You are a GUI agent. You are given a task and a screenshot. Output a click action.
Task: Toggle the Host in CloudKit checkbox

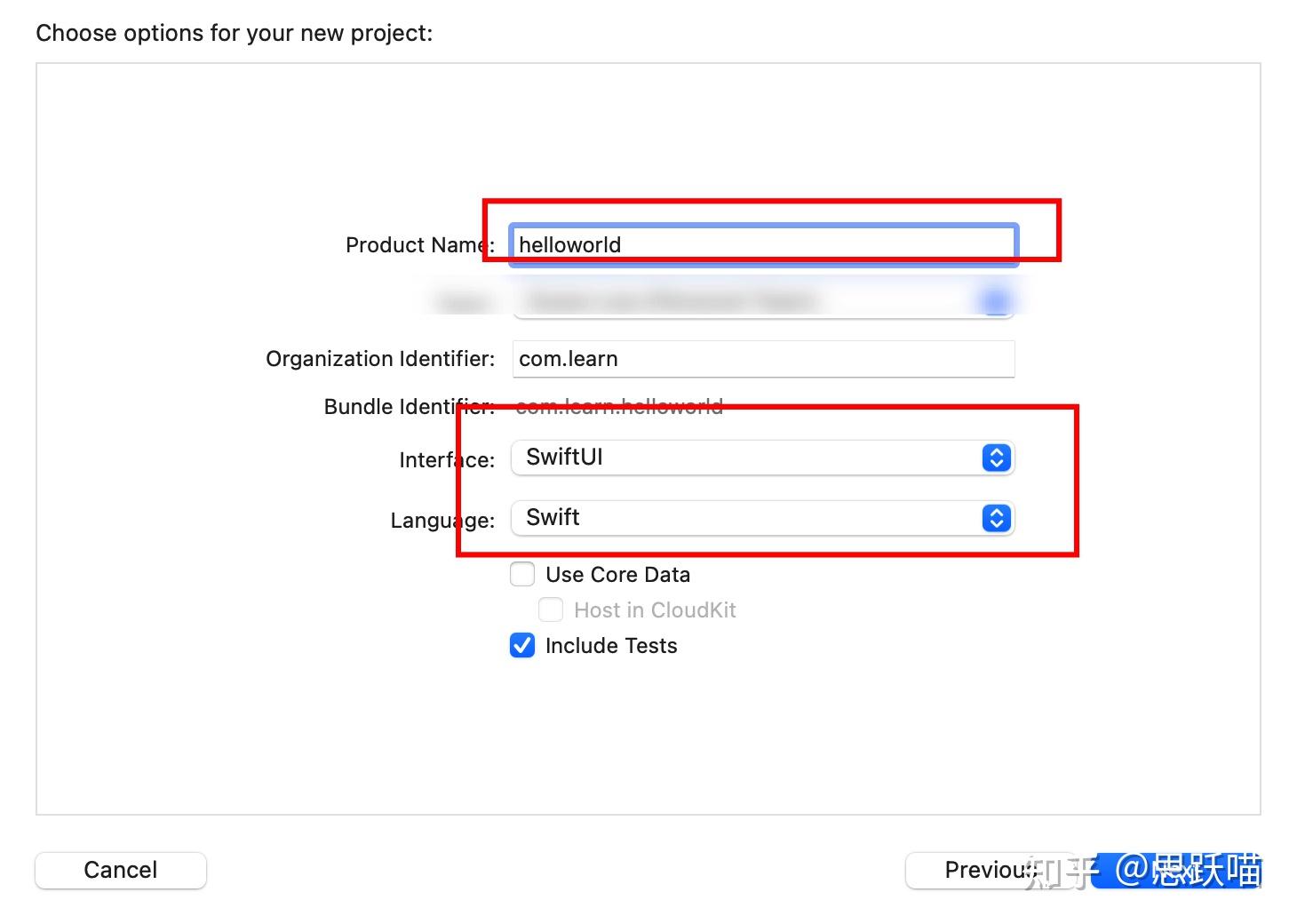click(x=551, y=609)
